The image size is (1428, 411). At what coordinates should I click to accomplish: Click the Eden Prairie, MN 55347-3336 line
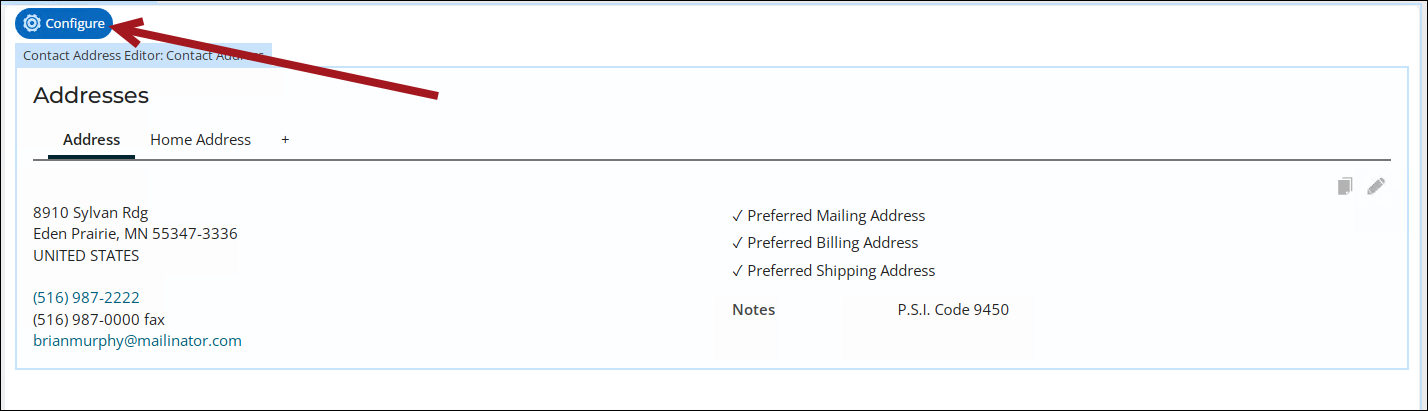[135, 234]
